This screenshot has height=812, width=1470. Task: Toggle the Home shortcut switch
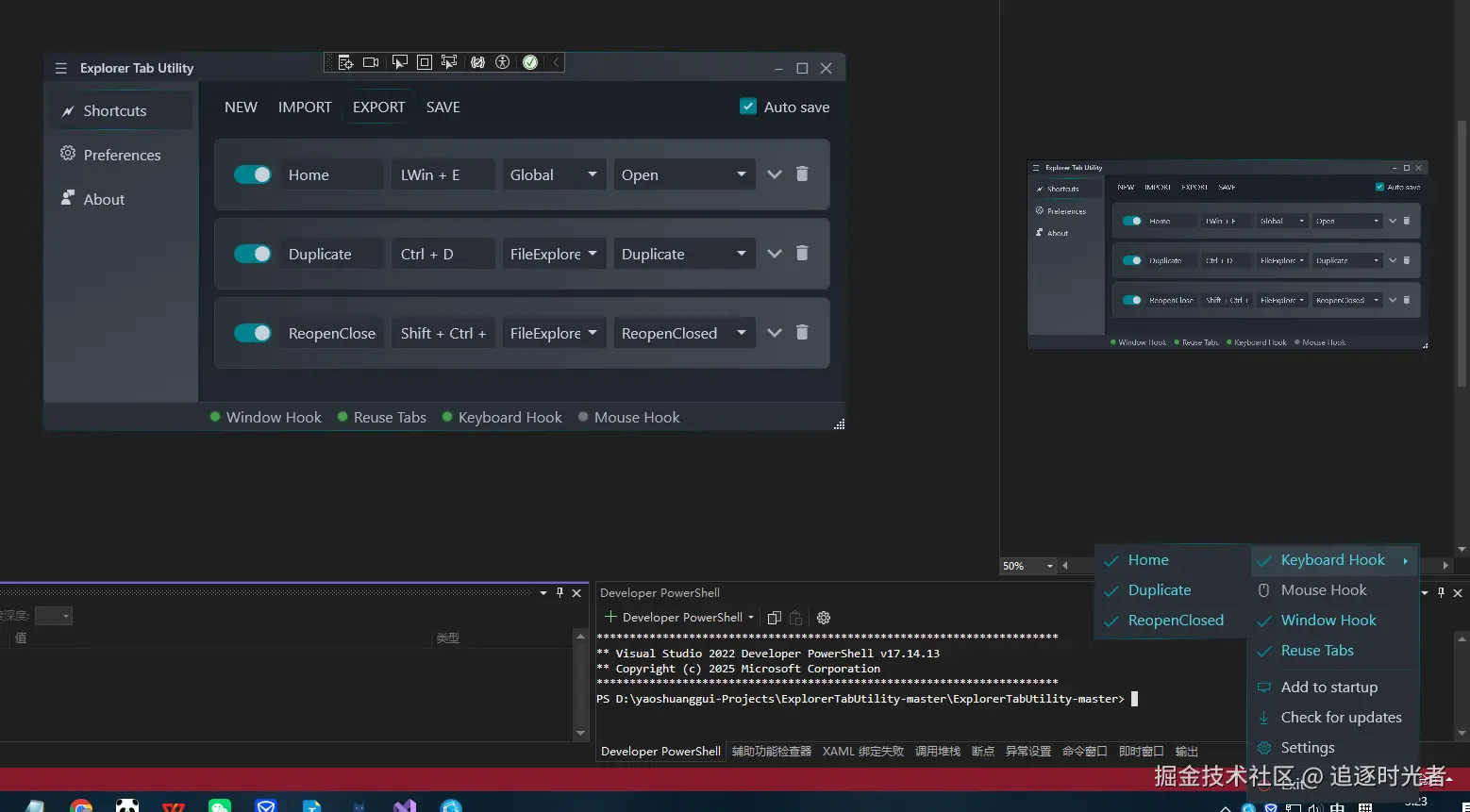[253, 174]
